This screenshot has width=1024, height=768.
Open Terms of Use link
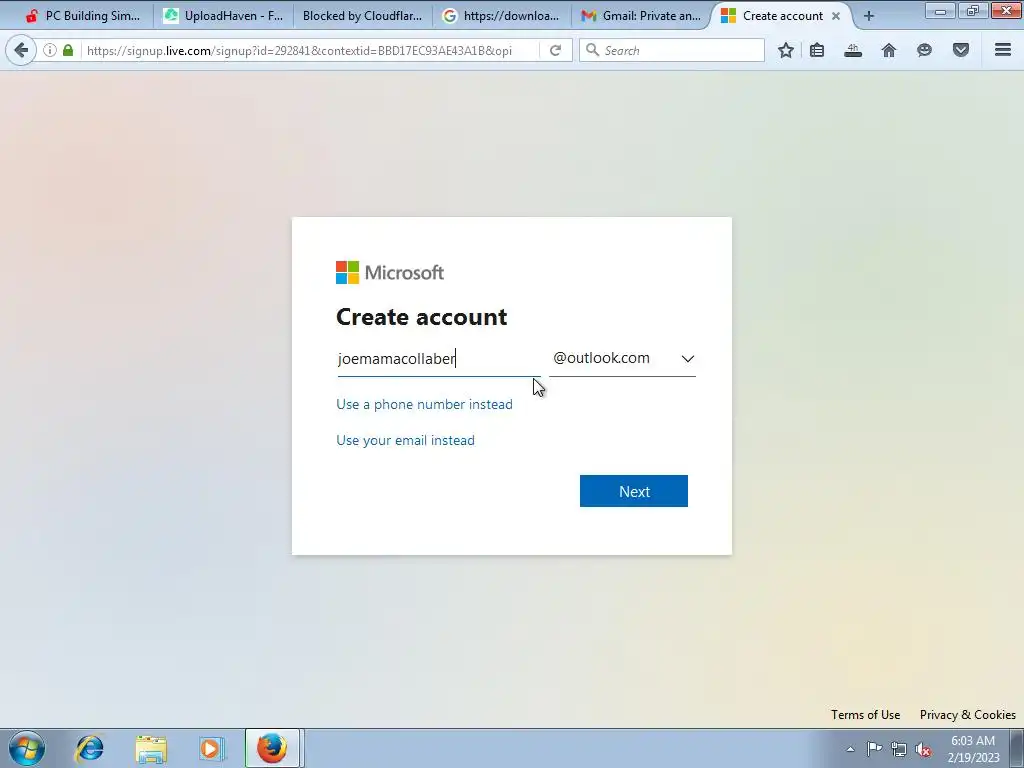coord(865,714)
